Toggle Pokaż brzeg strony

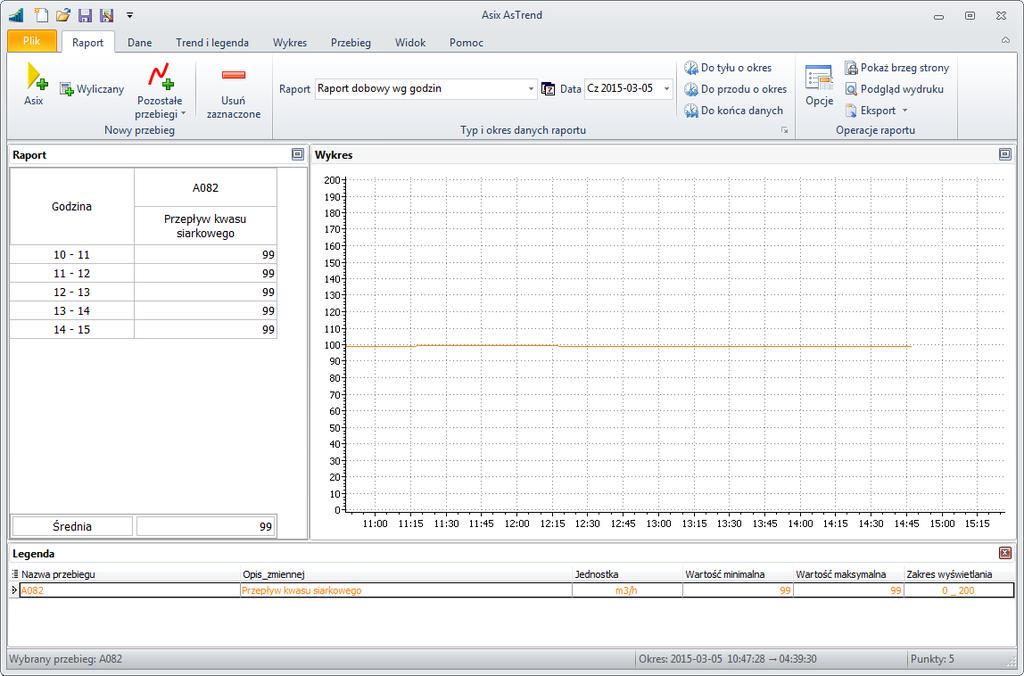[897, 68]
